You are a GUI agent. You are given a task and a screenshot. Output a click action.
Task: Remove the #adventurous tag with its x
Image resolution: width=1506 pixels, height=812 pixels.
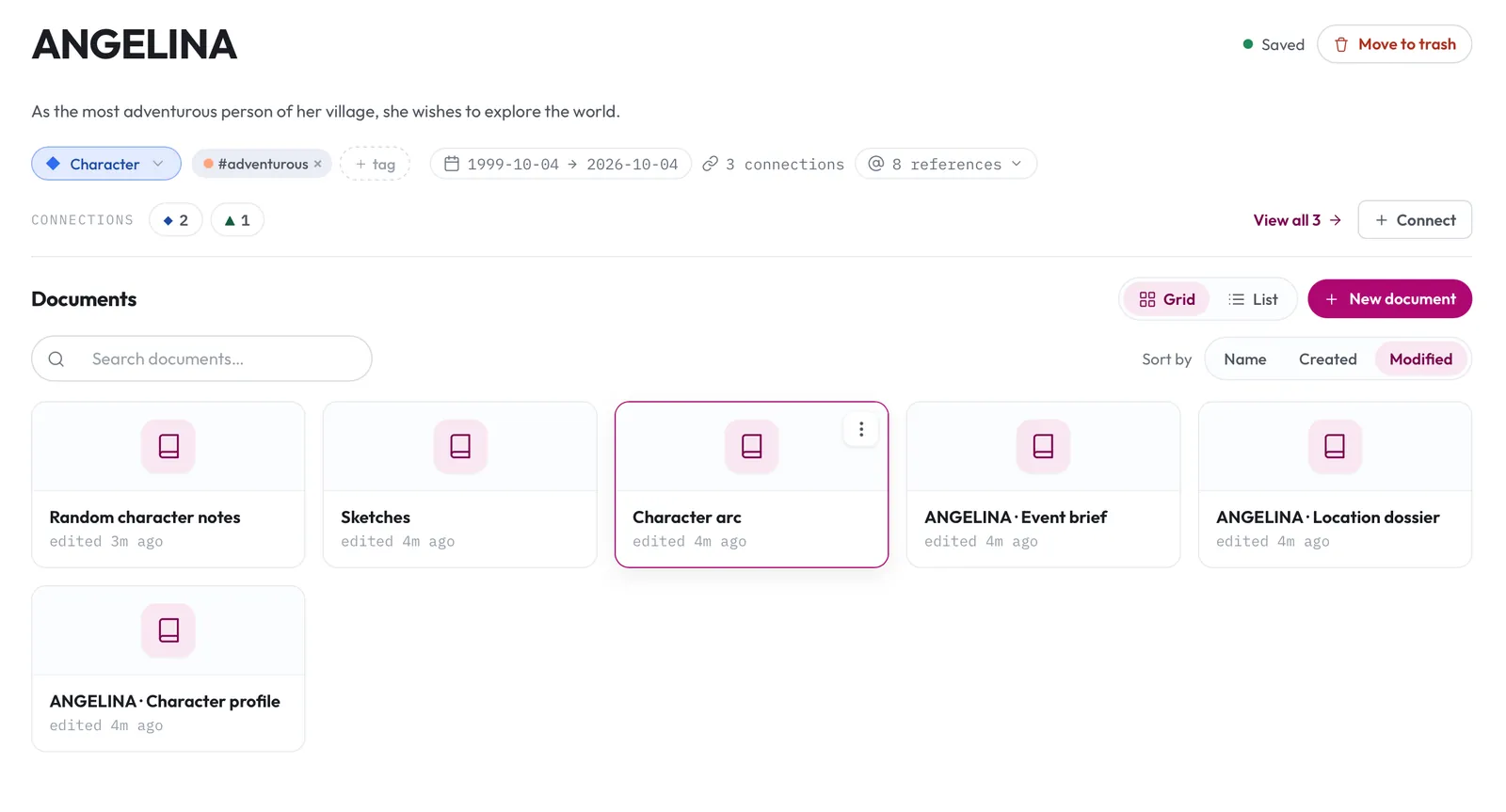pos(318,164)
